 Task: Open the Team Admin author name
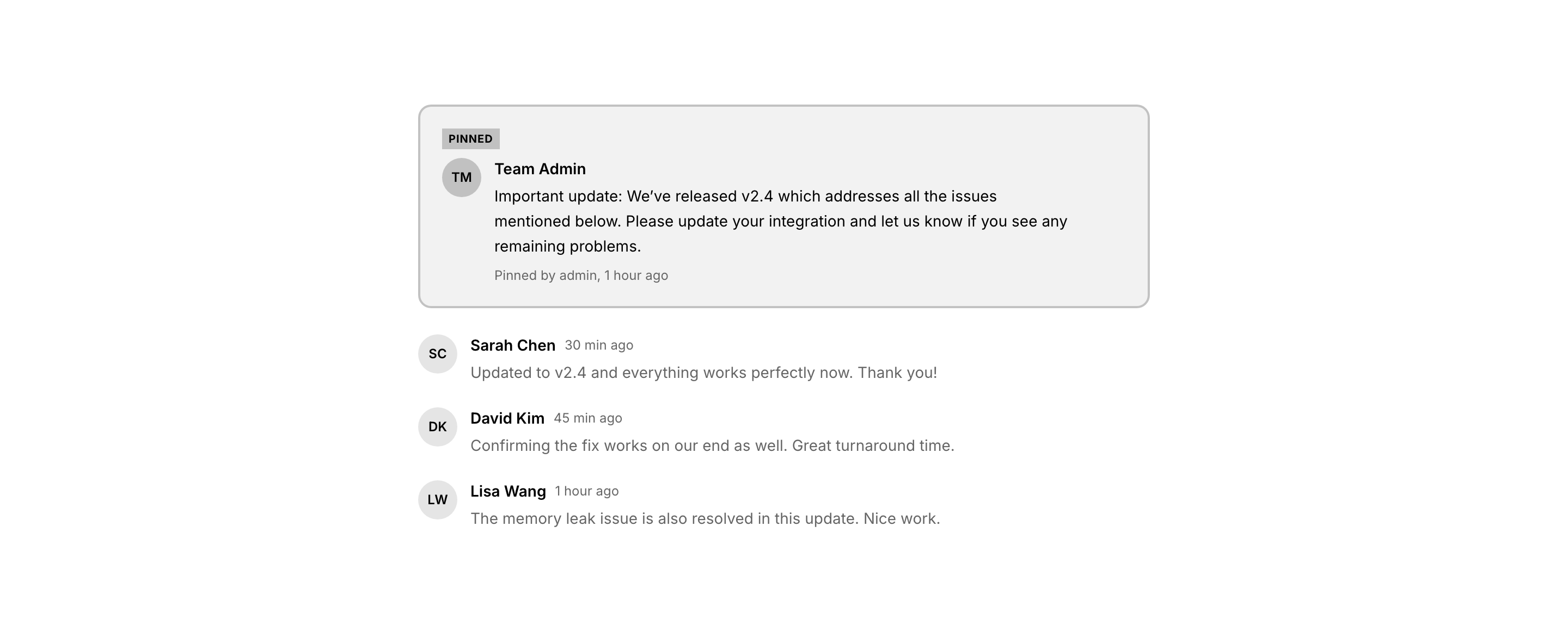540,169
